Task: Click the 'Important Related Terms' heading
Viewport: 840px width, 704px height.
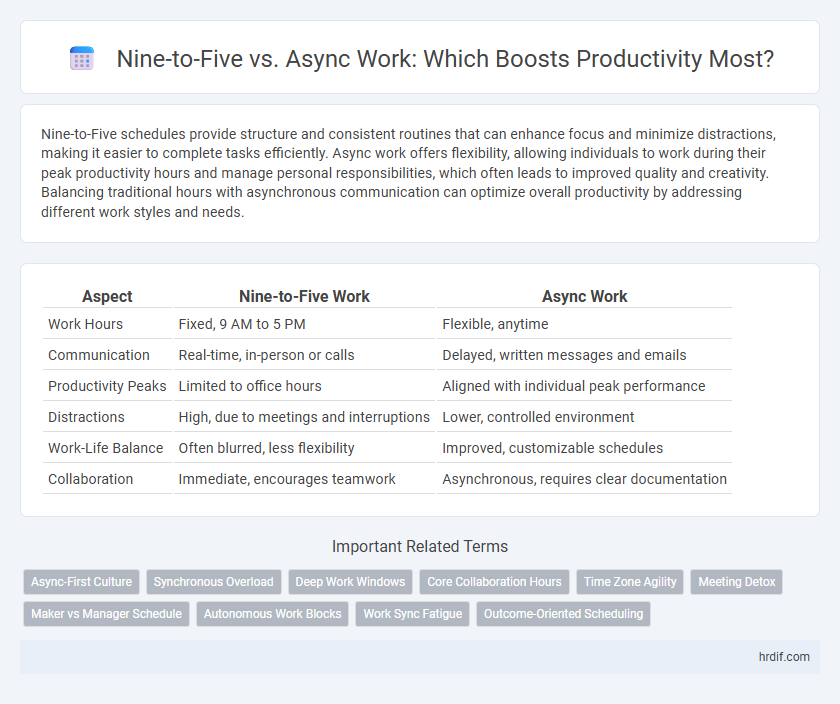Action: tap(420, 546)
